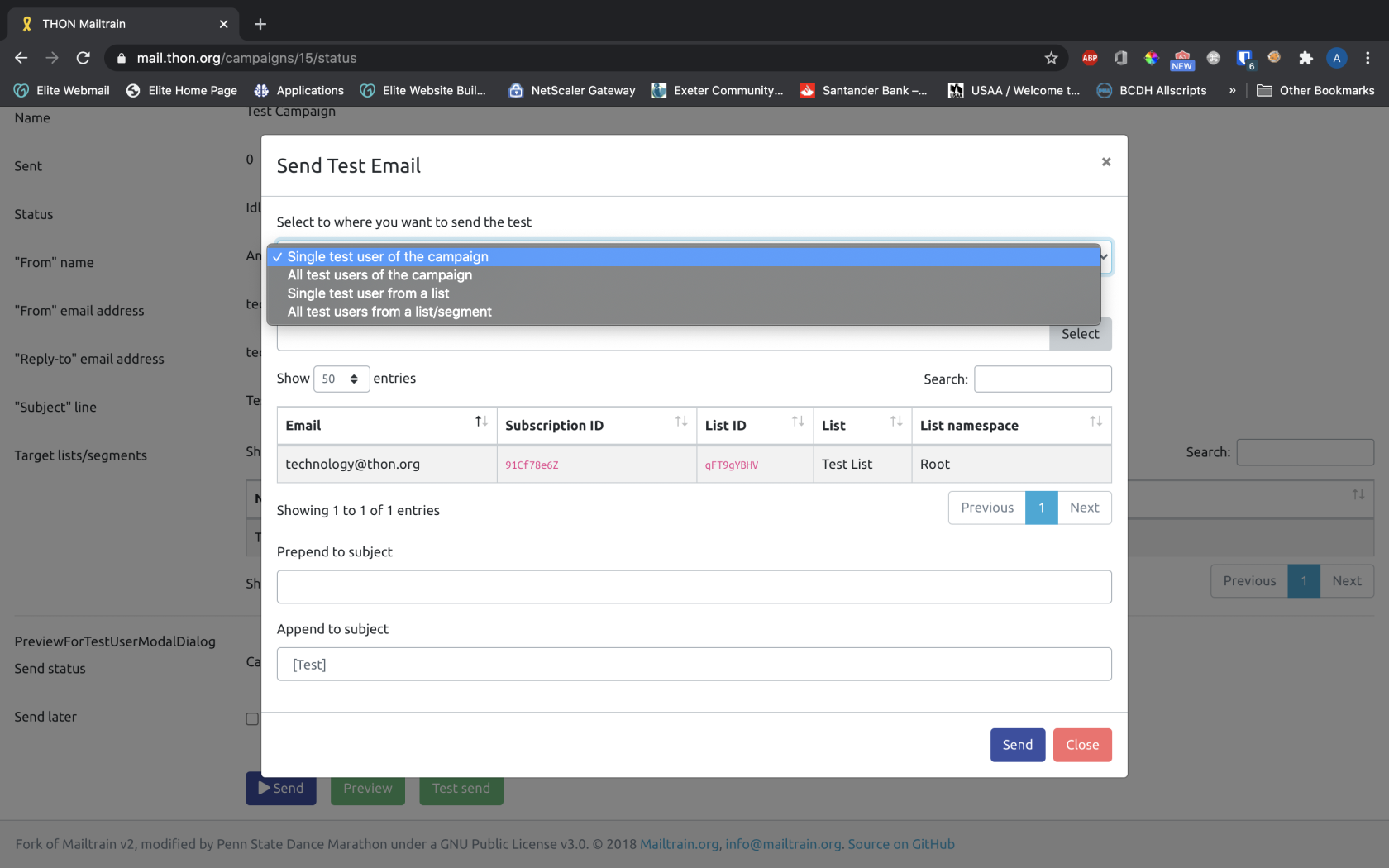This screenshot has width=1389, height=868.
Task: Choose 'Single test user from a list'
Action: click(684, 293)
